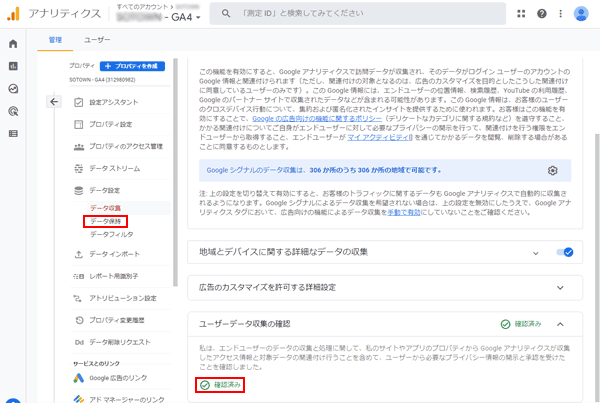Click the データインポート upload icon
The image size is (600, 403).
[78, 254]
